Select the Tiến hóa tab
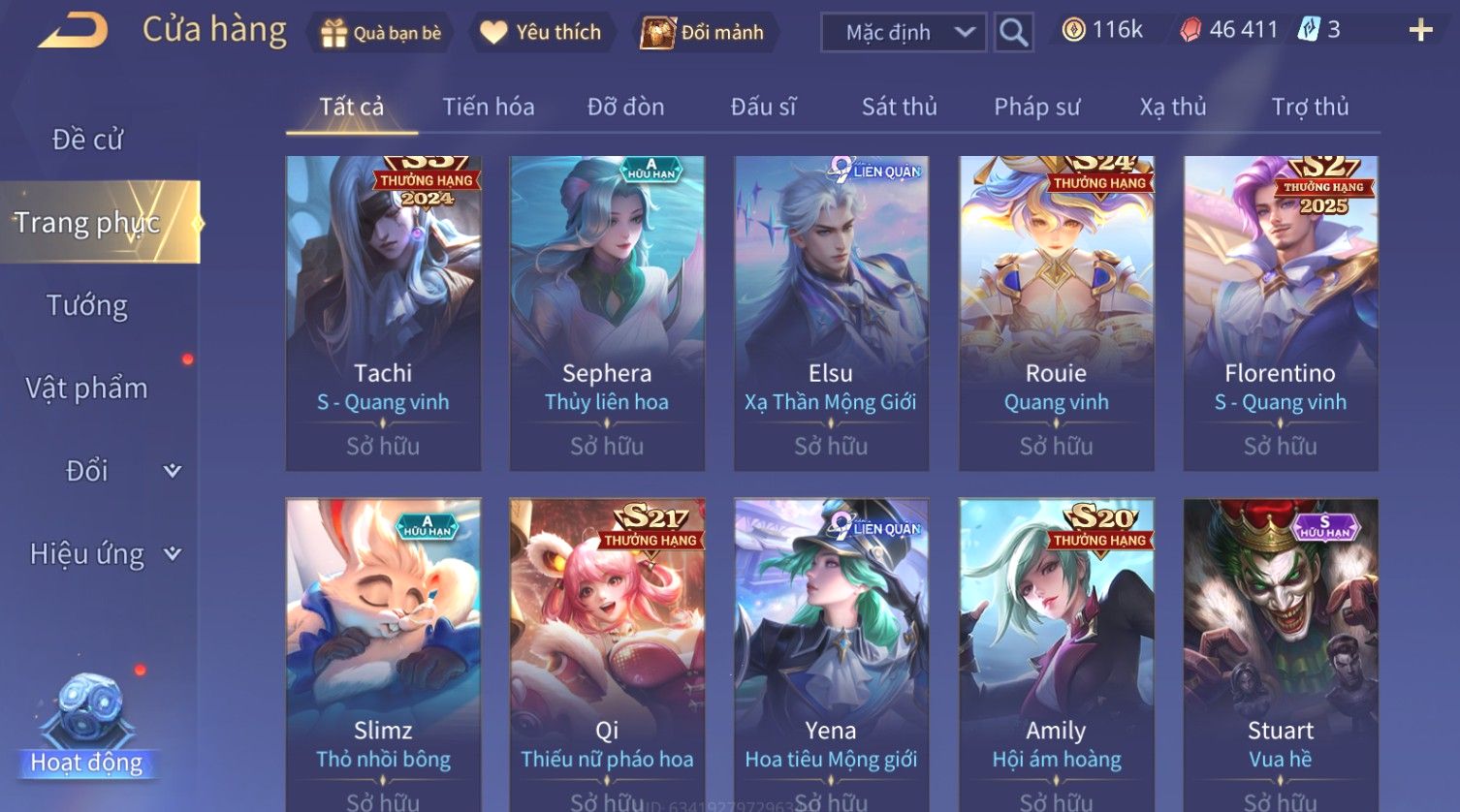Image resolution: width=1460 pixels, height=812 pixels. (x=488, y=107)
